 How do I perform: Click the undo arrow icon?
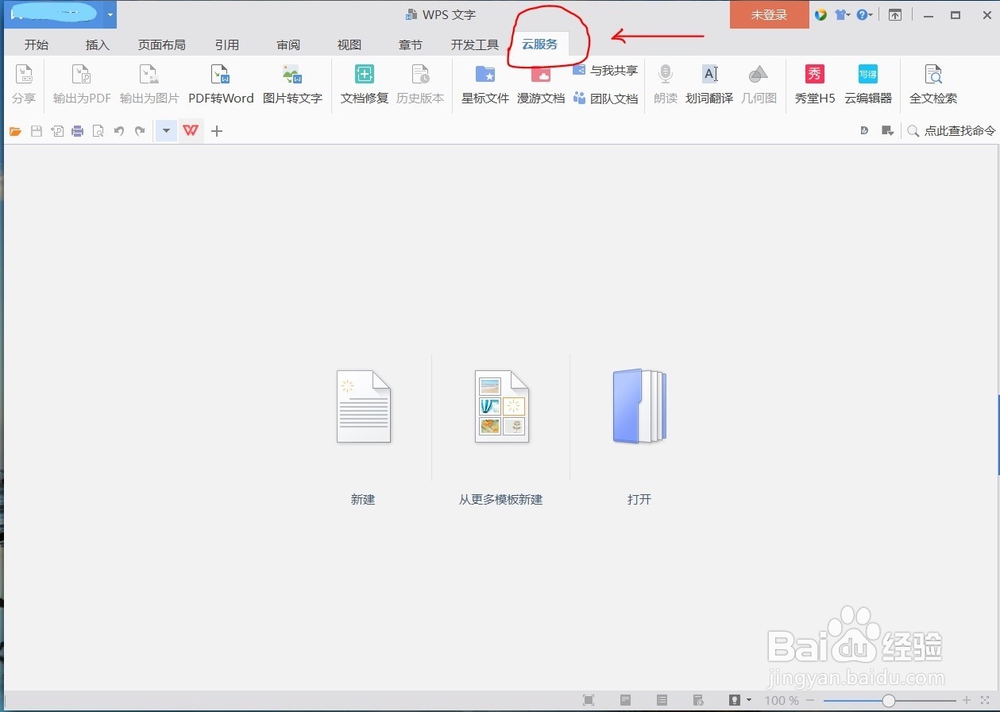click(x=119, y=131)
